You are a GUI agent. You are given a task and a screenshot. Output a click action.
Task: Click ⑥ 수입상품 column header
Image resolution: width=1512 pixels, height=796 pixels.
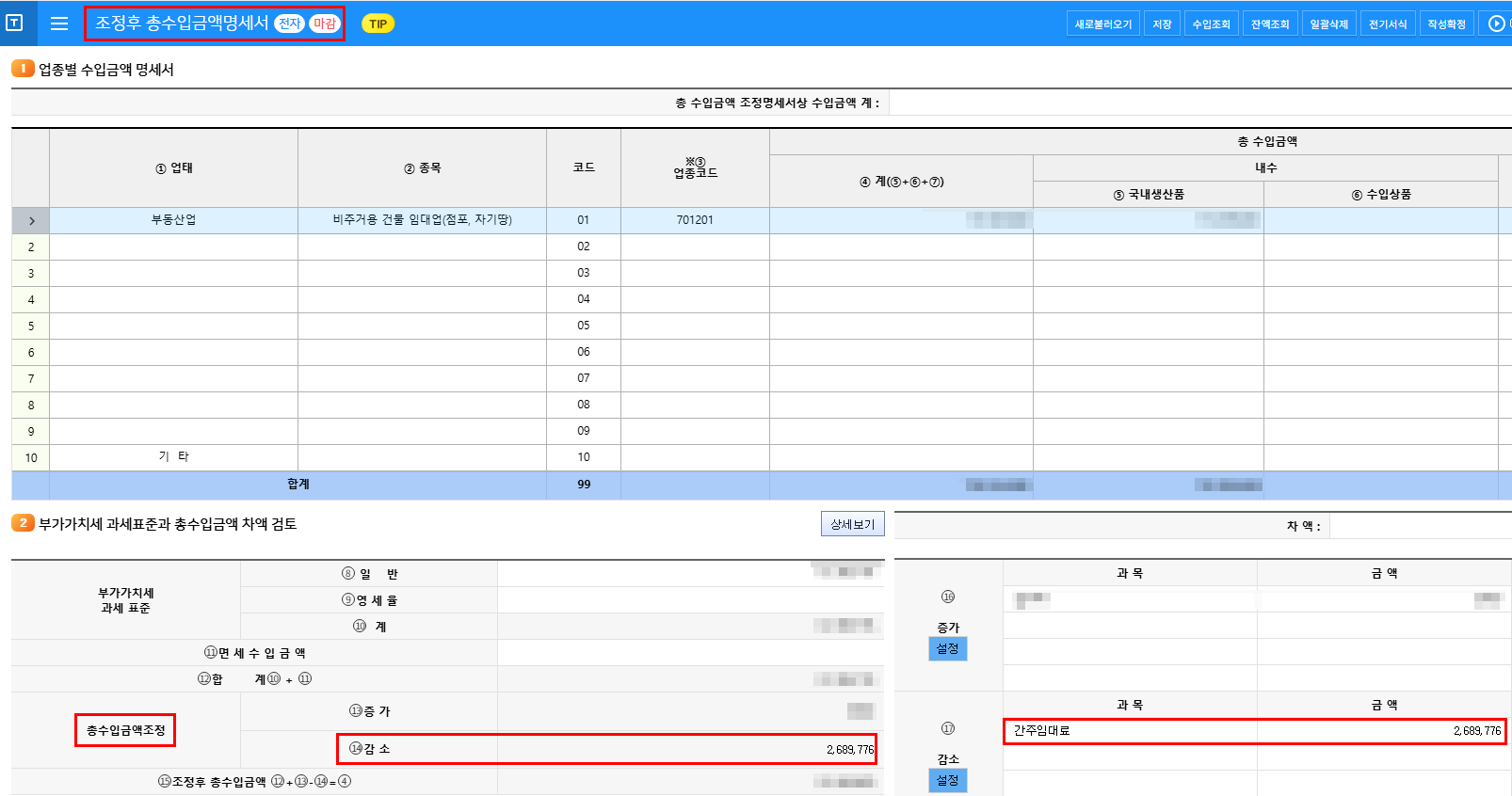click(1381, 195)
